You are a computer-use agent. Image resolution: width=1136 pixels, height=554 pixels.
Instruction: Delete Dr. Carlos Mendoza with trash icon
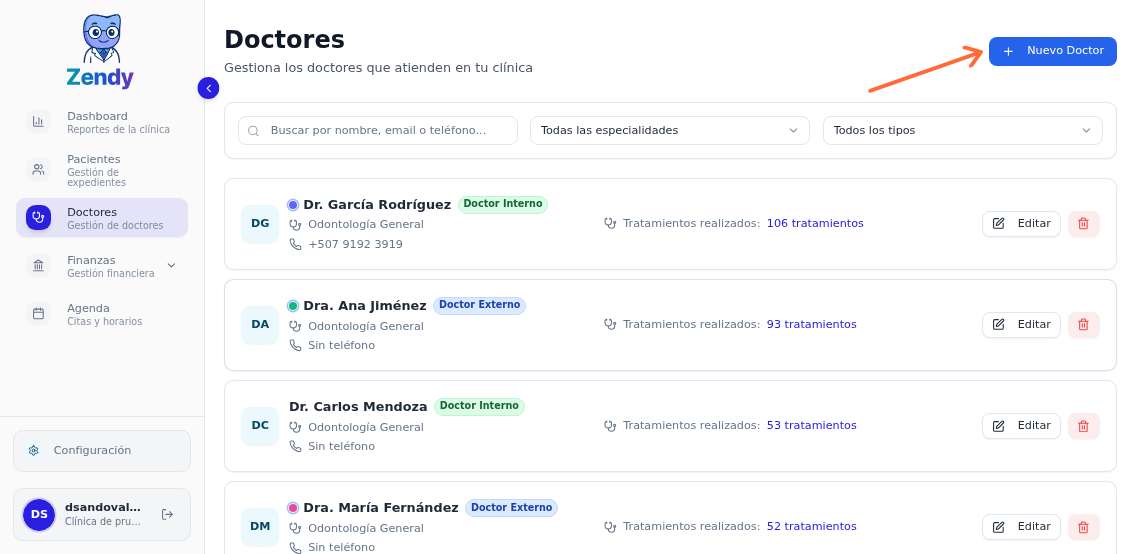[1084, 426]
